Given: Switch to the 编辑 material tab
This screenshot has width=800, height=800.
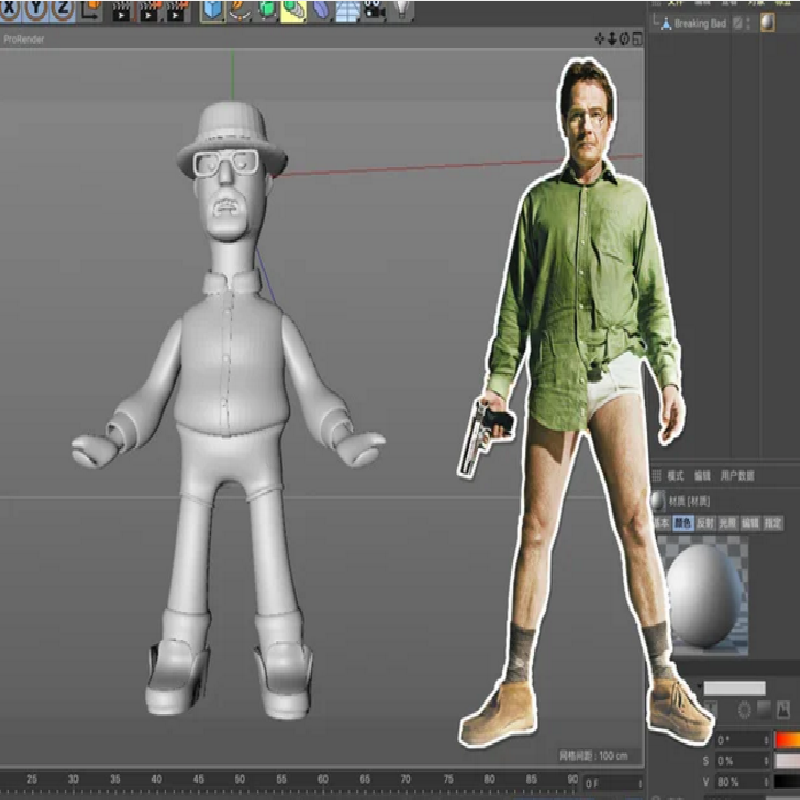Looking at the screenshot, I should 749,523.
